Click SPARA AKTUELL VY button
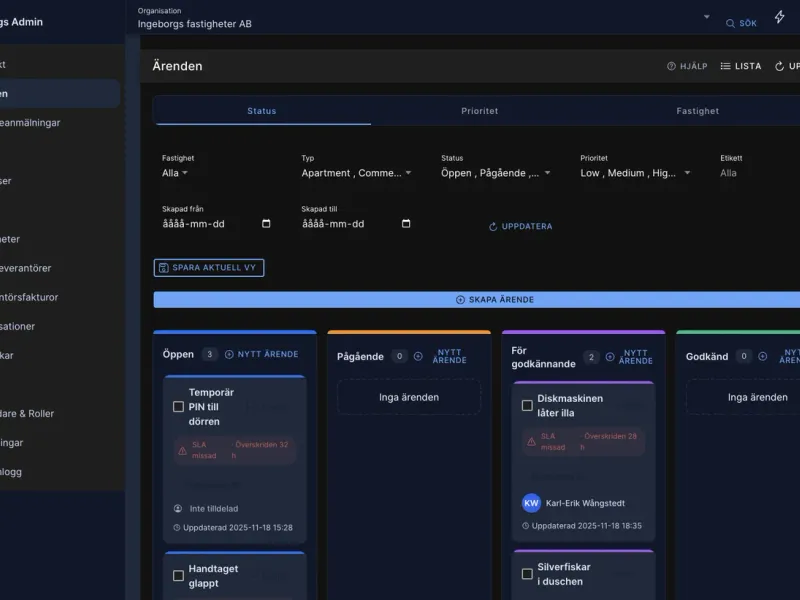 point(209,268)
